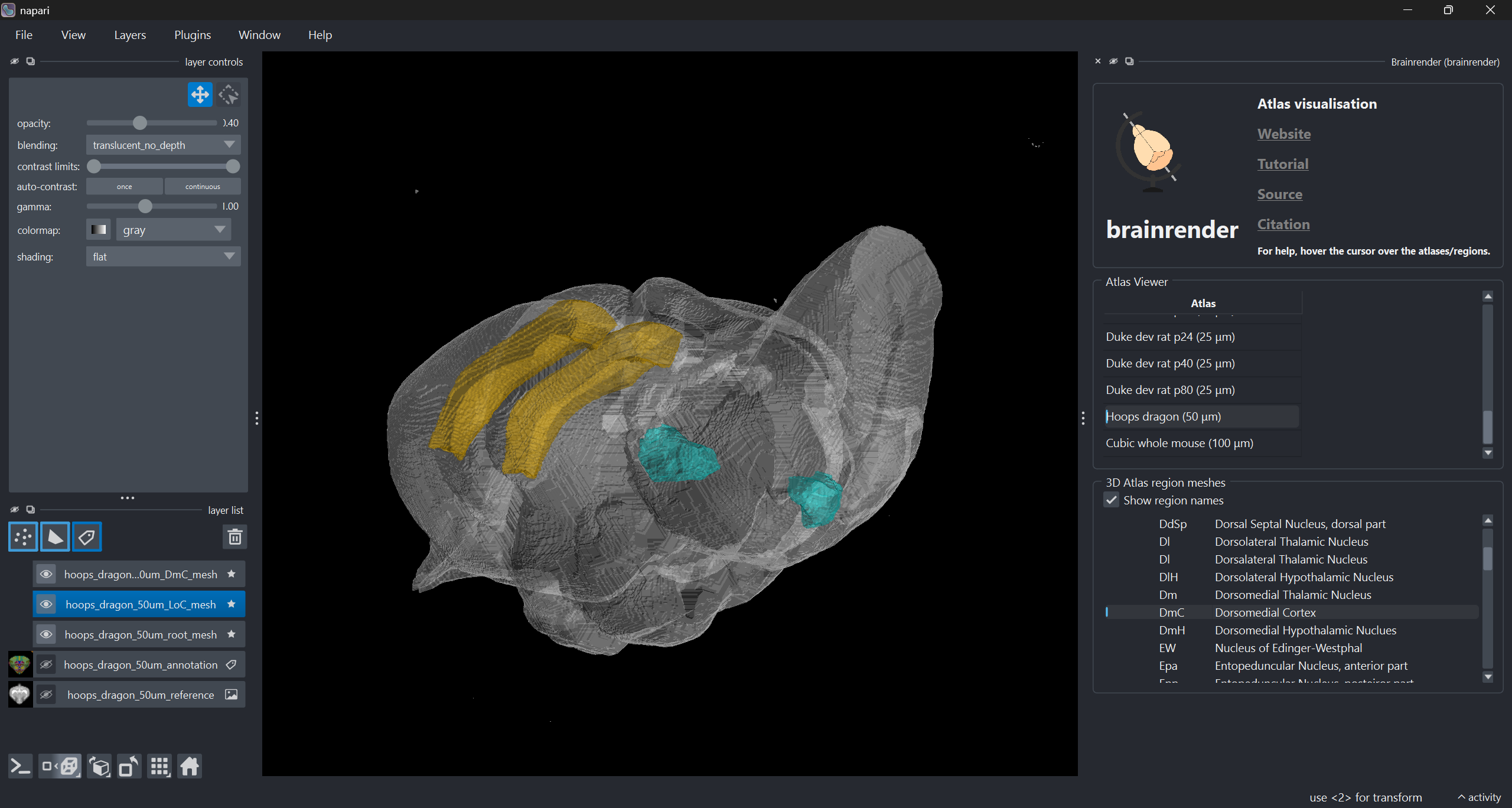
Task: Expand the activity indicator in status bar
Action: click(x=1480, y=797)
